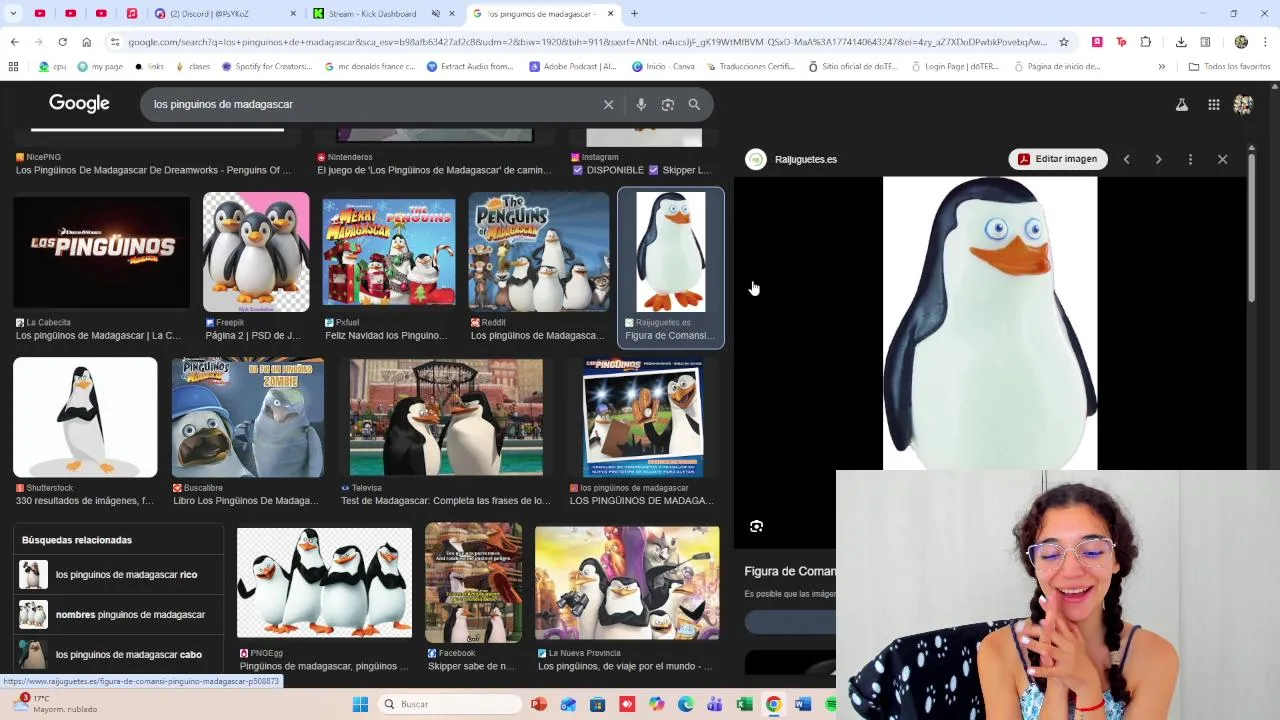Screen dimensions: 1280x720
Task: Show previous image in preview panel
Action: click(1126, 159)
